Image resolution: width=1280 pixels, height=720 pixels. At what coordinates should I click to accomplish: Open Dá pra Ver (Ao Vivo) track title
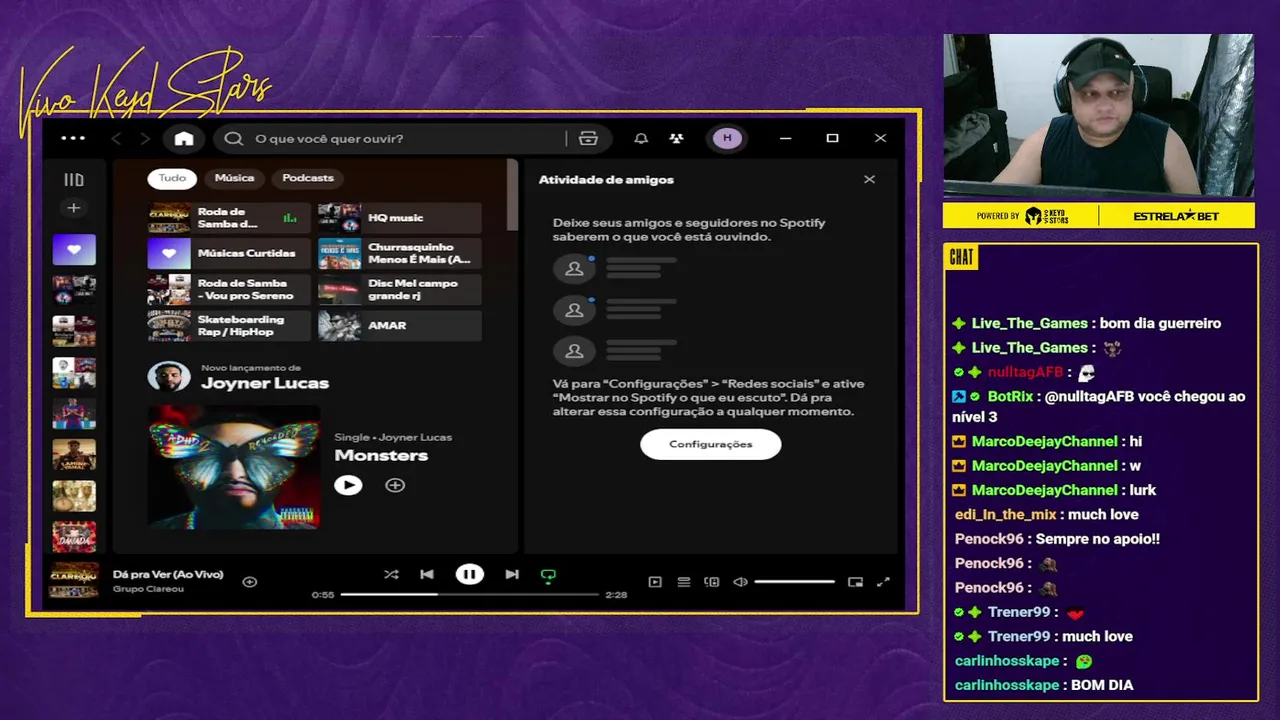[168, 574]
